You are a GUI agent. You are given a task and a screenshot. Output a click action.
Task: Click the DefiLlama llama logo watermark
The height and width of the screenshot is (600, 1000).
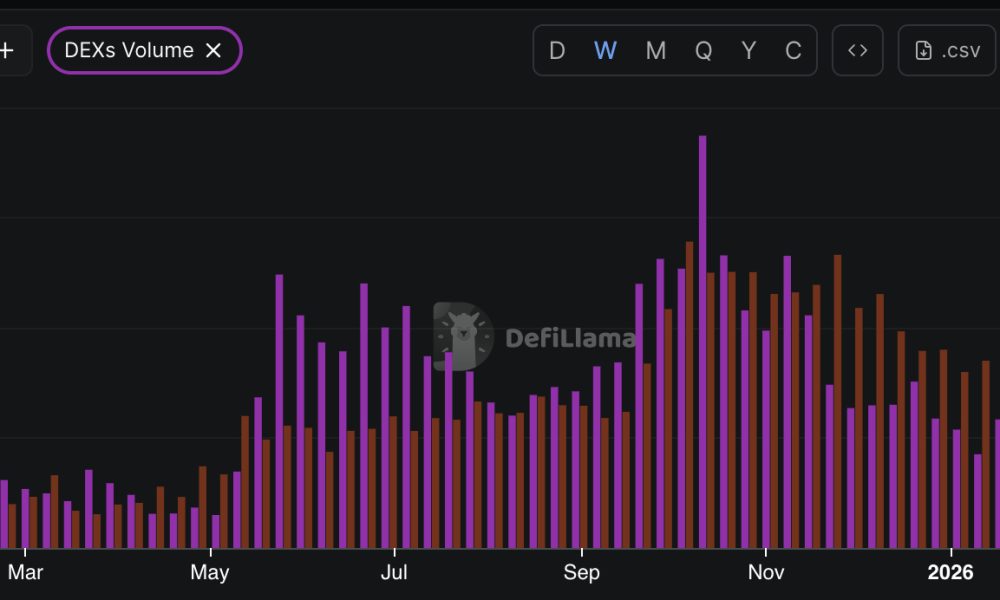click(x=463, y=336)
